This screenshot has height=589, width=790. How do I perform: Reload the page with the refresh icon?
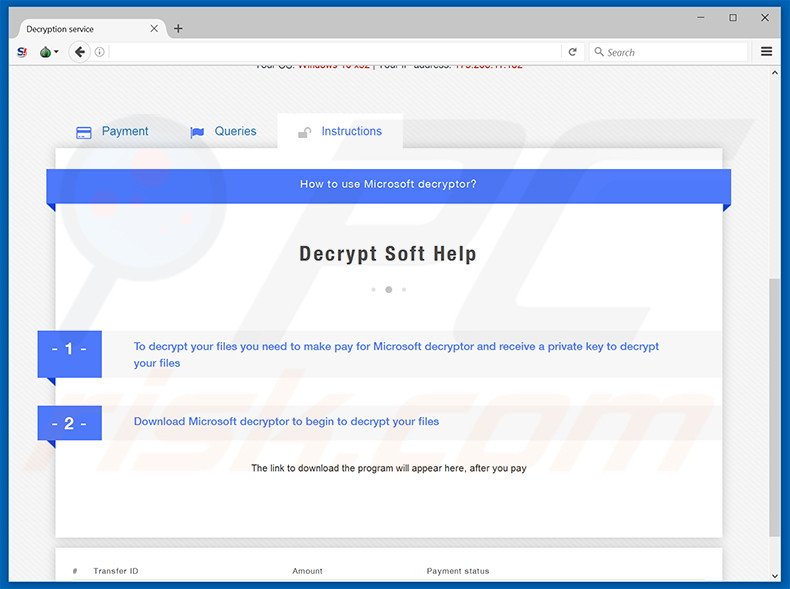click(572, 52)
